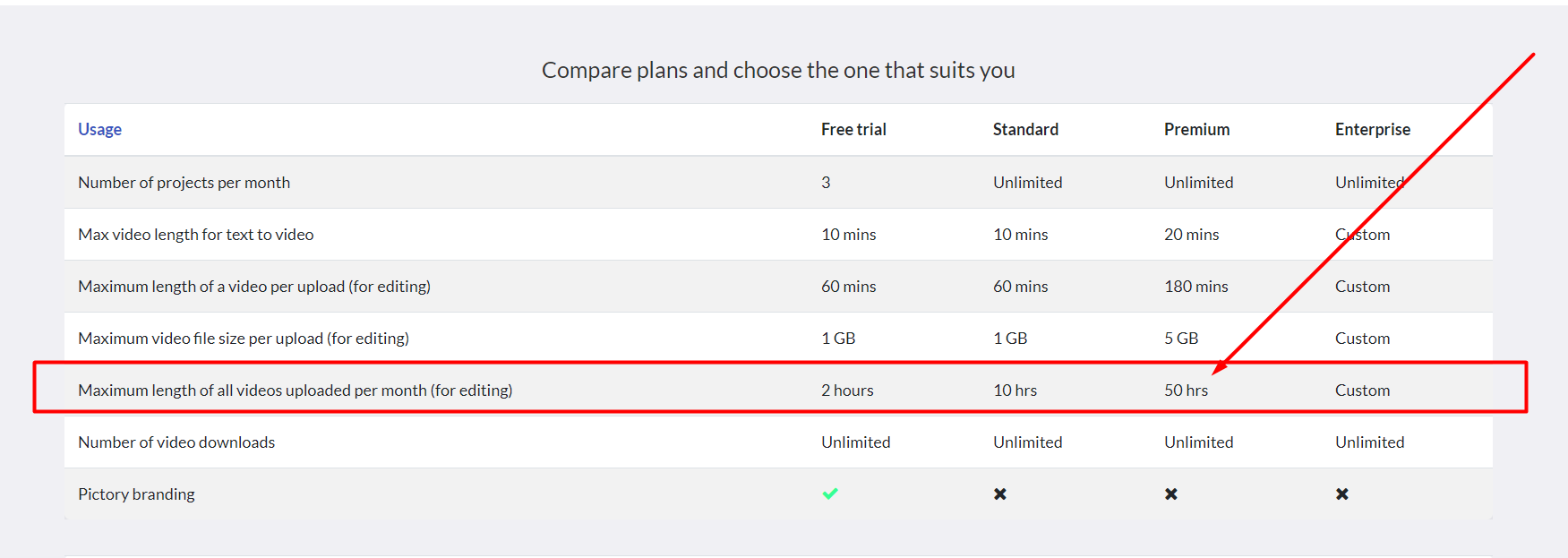1568x558 pixels.
Task: Click "Maximum length of all videos uploaded" label
Action: tap(295, 391)
